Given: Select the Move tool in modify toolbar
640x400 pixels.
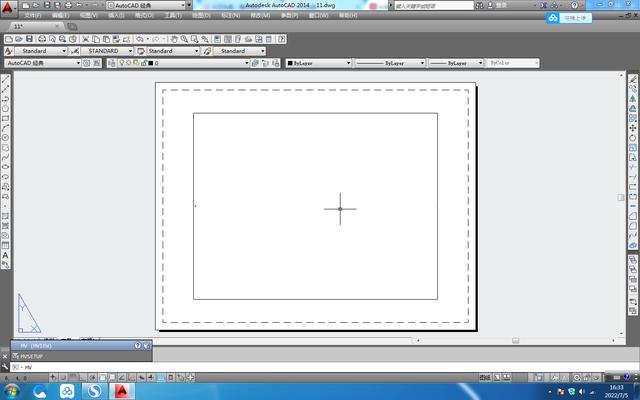Looking at the screenshot, I should [633, 128].
